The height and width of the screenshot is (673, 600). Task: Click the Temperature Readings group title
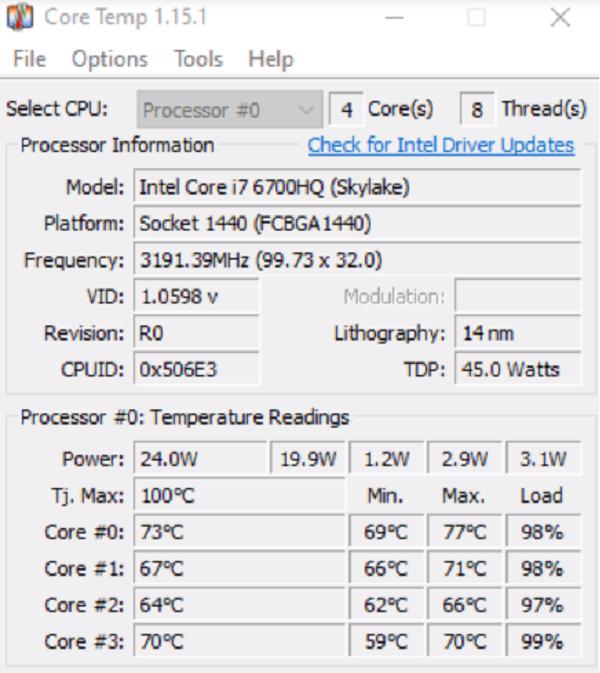coord(185,417)
